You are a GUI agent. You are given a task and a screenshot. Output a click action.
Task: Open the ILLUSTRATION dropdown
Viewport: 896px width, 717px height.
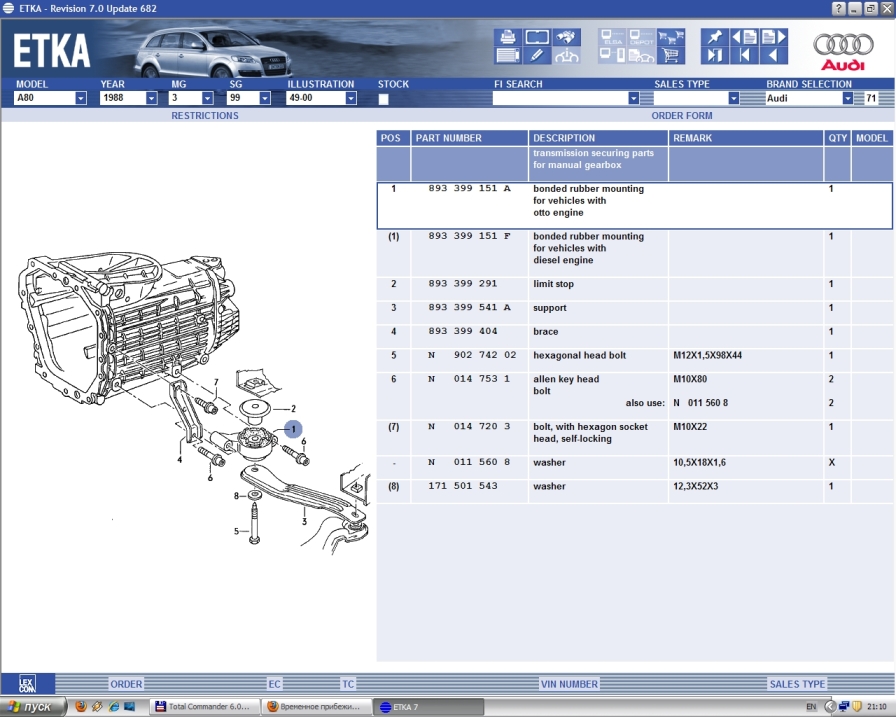tap(351, 98)
